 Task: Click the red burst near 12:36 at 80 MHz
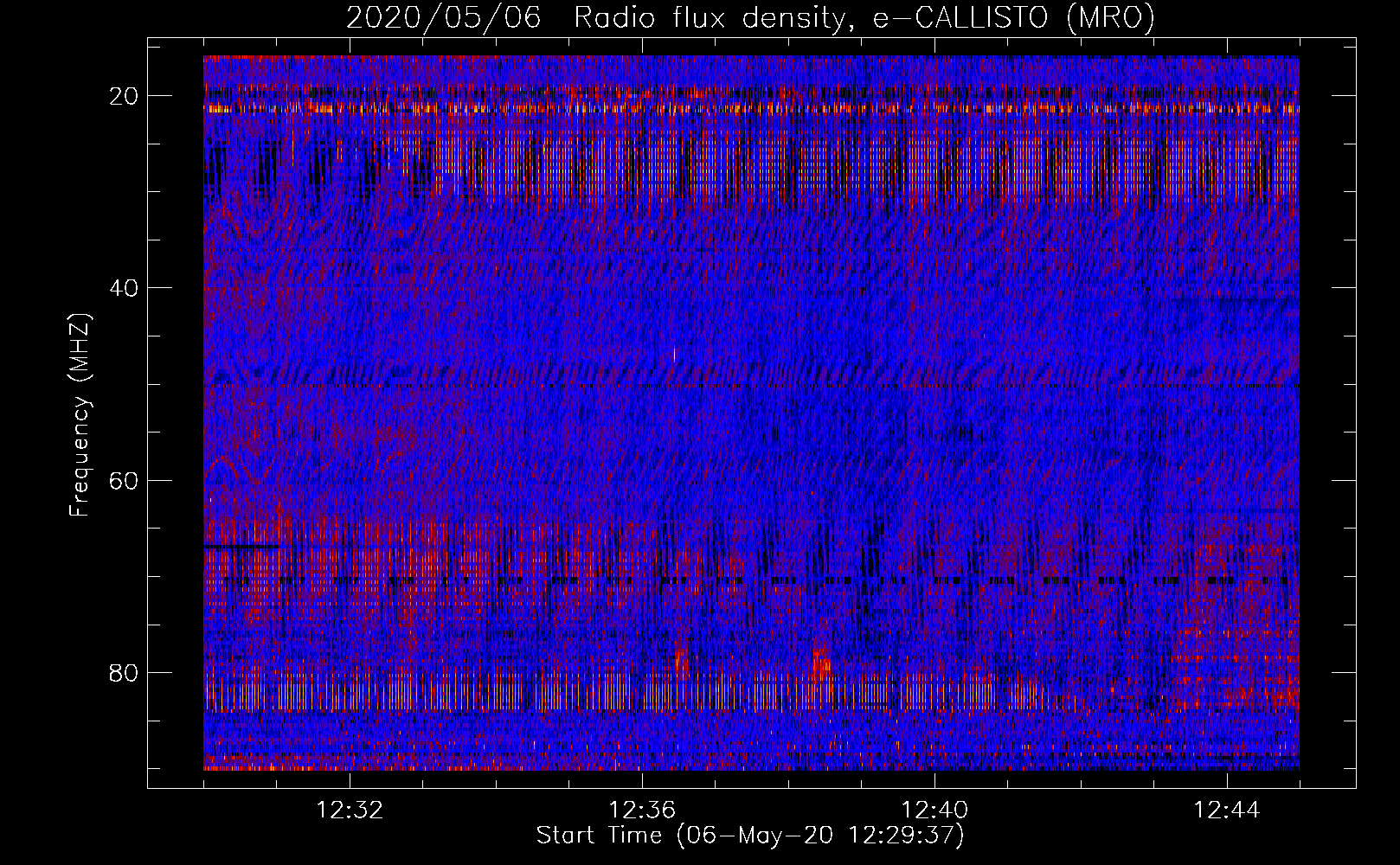tap(681, 662)
